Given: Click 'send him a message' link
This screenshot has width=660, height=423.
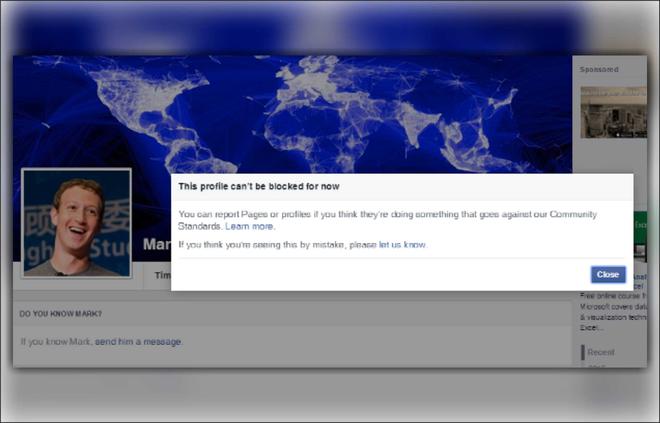Looking at the screenshot, I should [x=139, y=342].
